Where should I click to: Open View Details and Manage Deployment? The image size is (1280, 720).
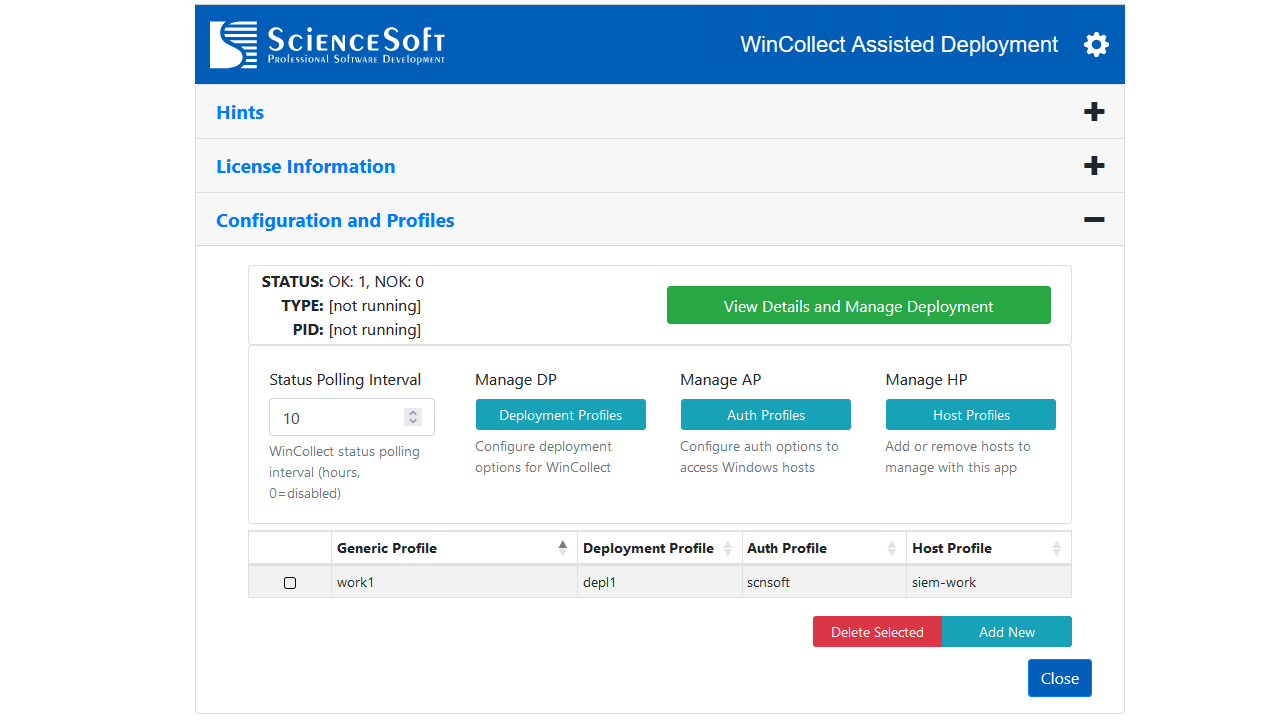[858, 305]
